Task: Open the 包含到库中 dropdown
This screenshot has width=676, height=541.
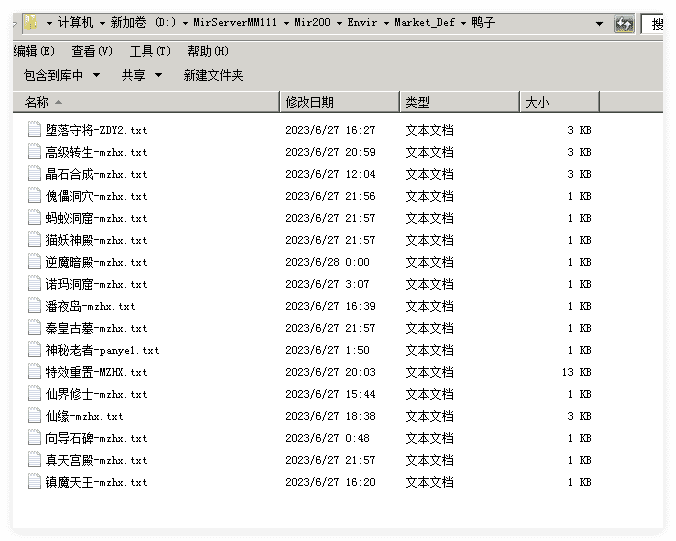Action: coord(62,75)
